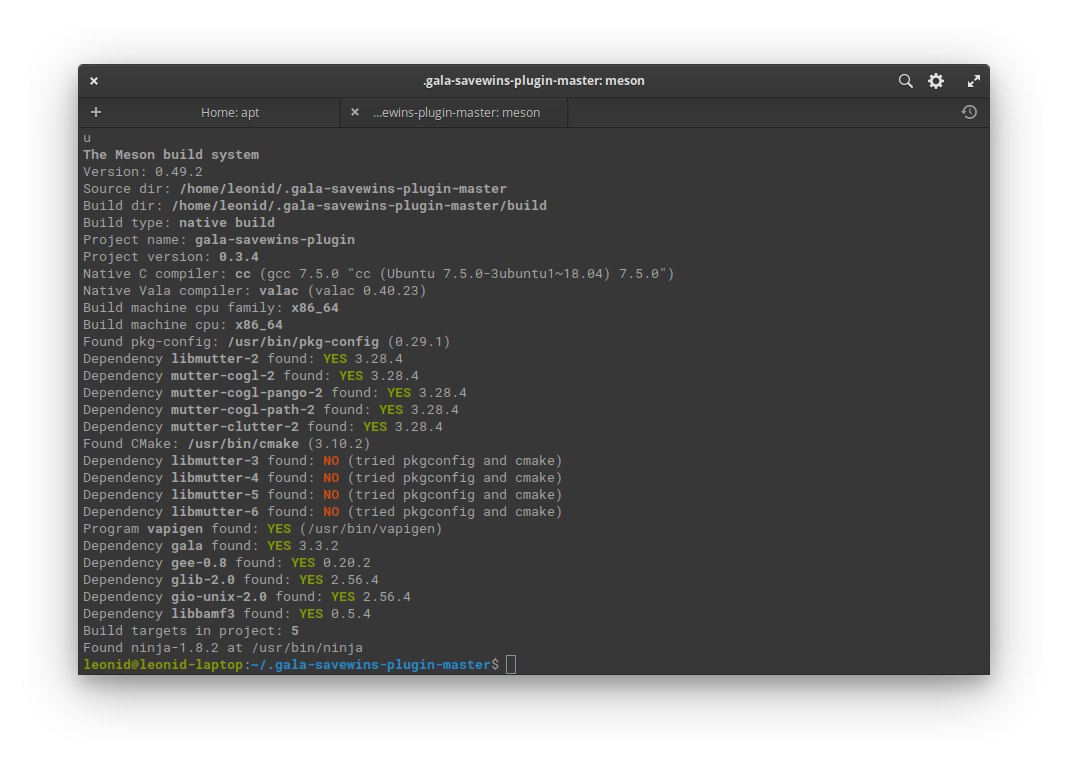Screen dimensions: 1068x767
Task: Click 'Project version: 0.3.4' line
Action: [171, 257]
